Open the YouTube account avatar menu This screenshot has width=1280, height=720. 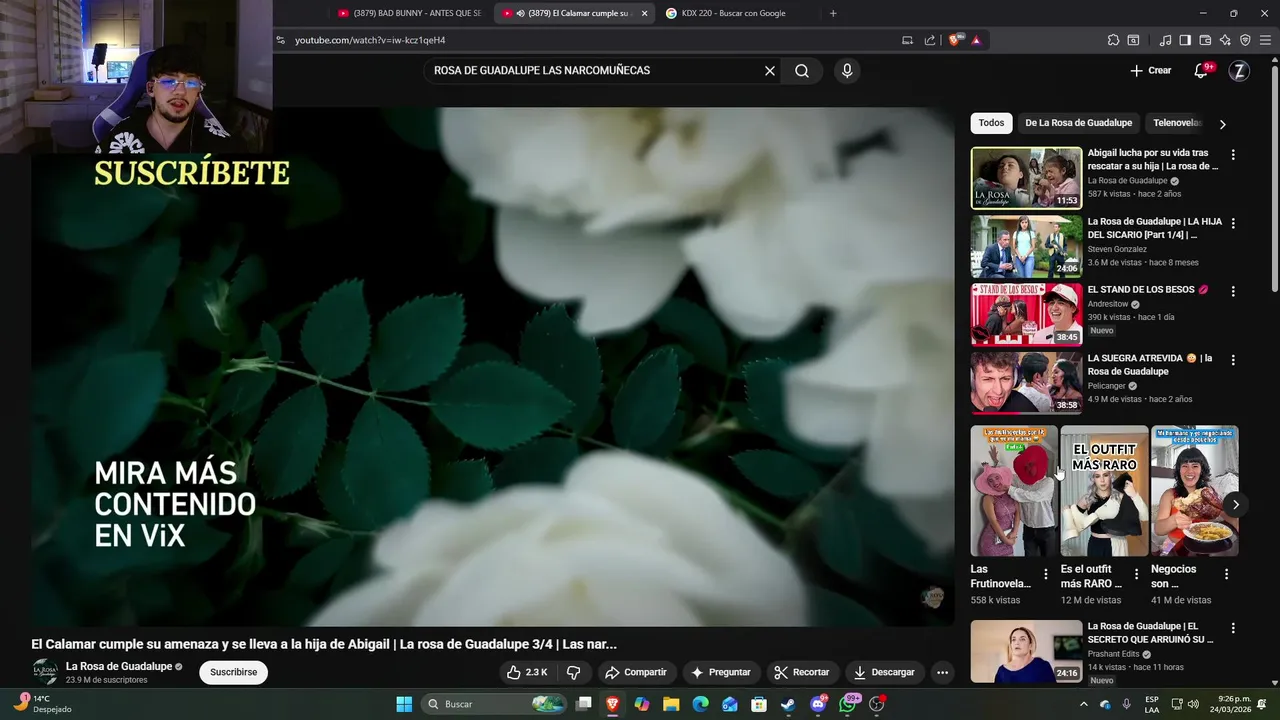[x=1239, y=71]
